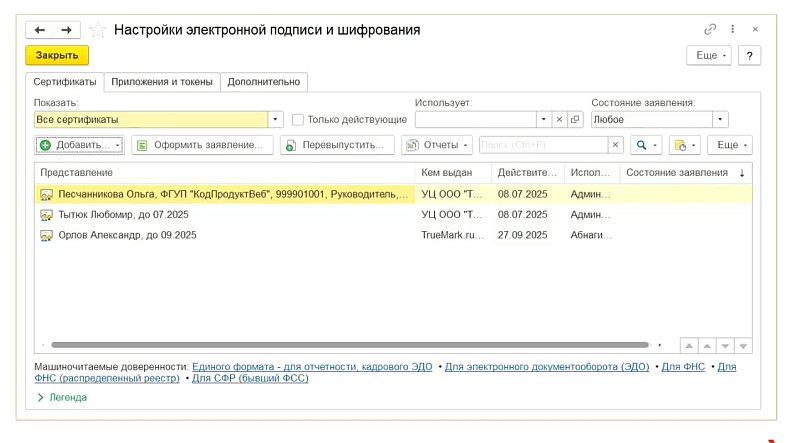
Task: Add the form to favorites with the star
Action: tap(97, 30)
